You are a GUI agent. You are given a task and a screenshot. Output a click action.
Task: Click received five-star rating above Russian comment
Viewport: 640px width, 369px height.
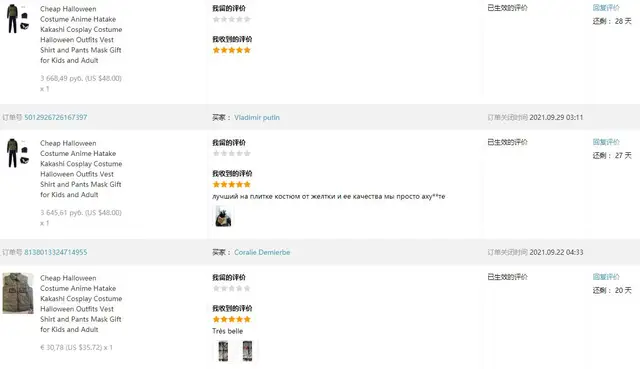coord(231,184)
